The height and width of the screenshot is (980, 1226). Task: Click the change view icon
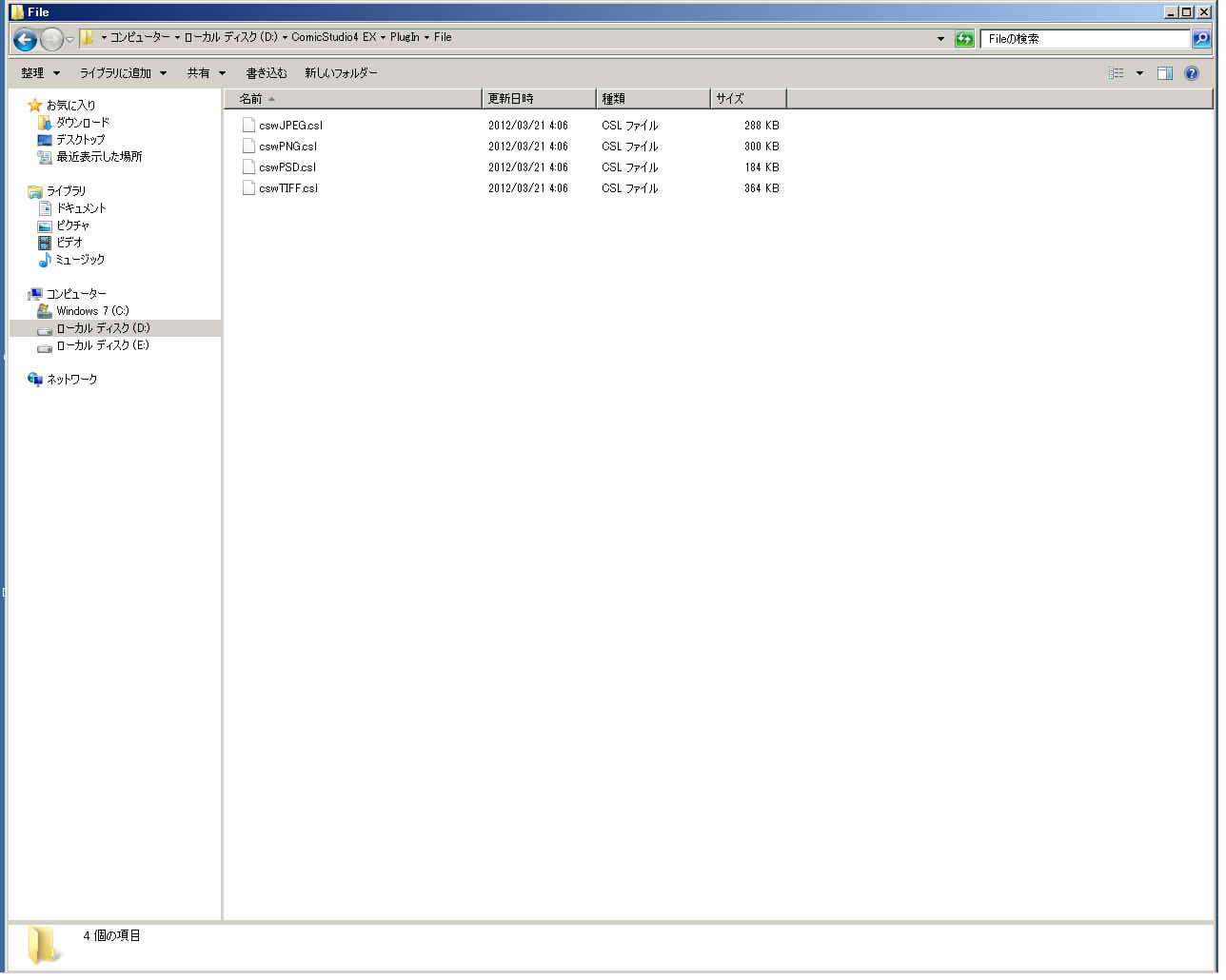tap(1117, 73)
